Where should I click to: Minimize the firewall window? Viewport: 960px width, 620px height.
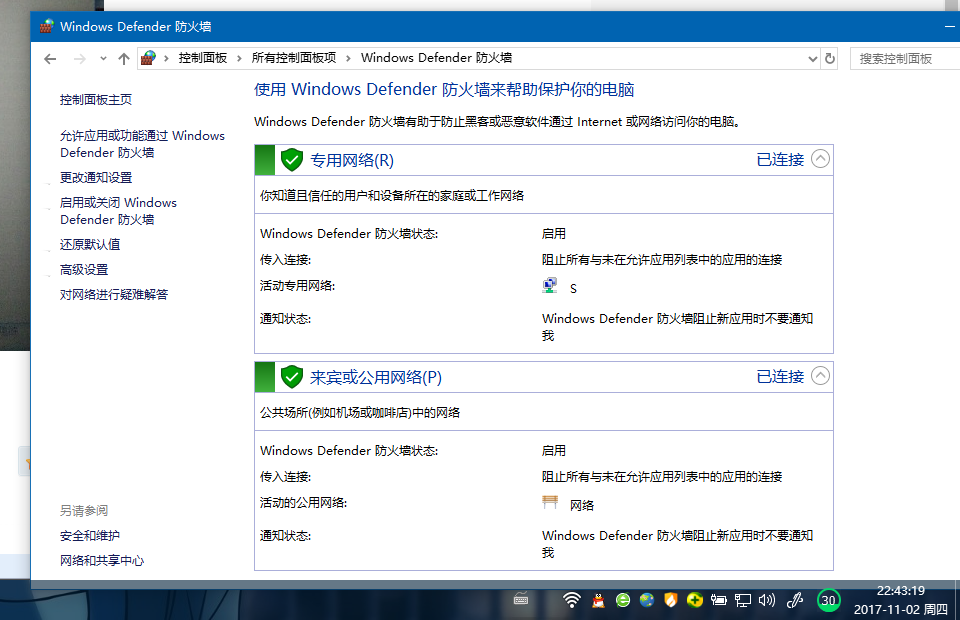point(950,26)
